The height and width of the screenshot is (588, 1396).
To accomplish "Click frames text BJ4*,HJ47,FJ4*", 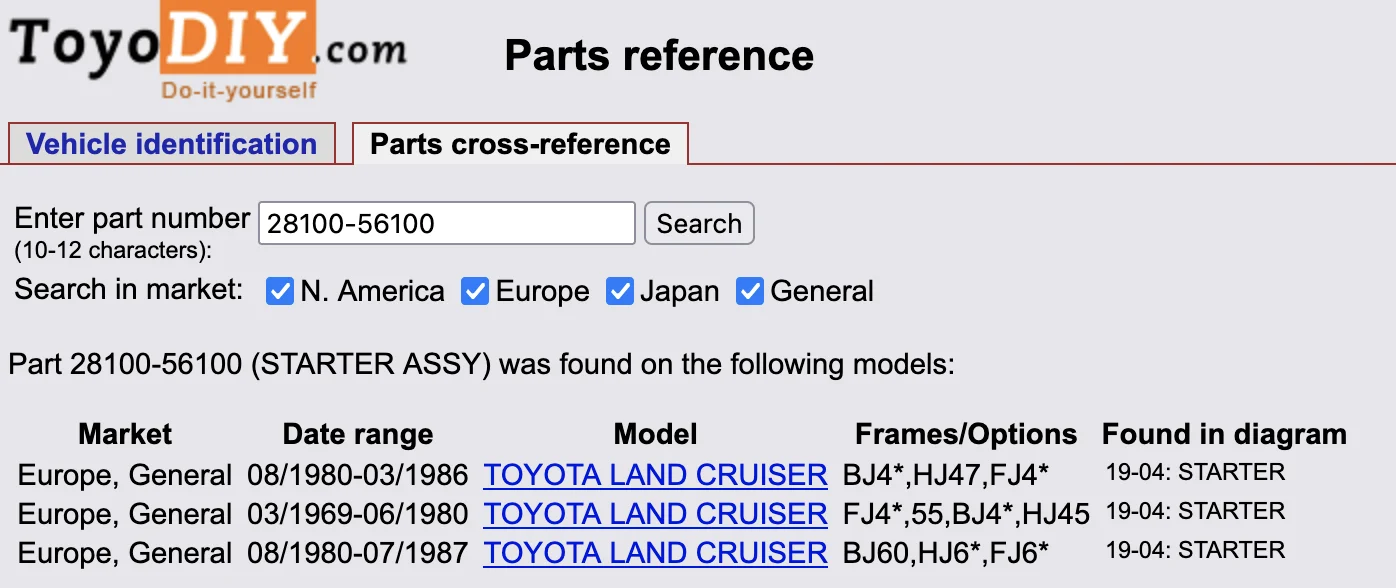I will pos(945,475).
